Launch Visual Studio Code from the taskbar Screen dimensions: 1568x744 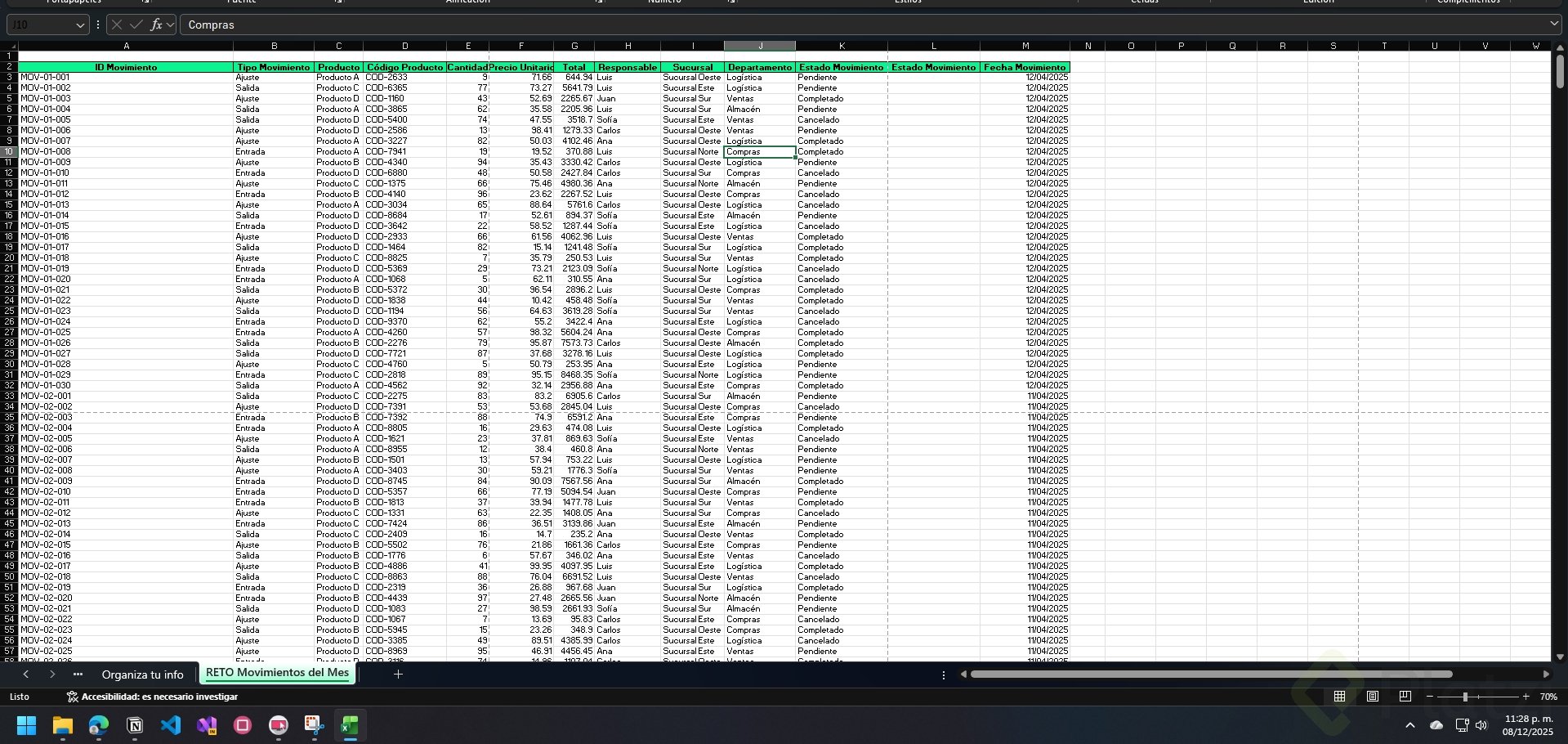pyautogui.click(x=171, y=725)
